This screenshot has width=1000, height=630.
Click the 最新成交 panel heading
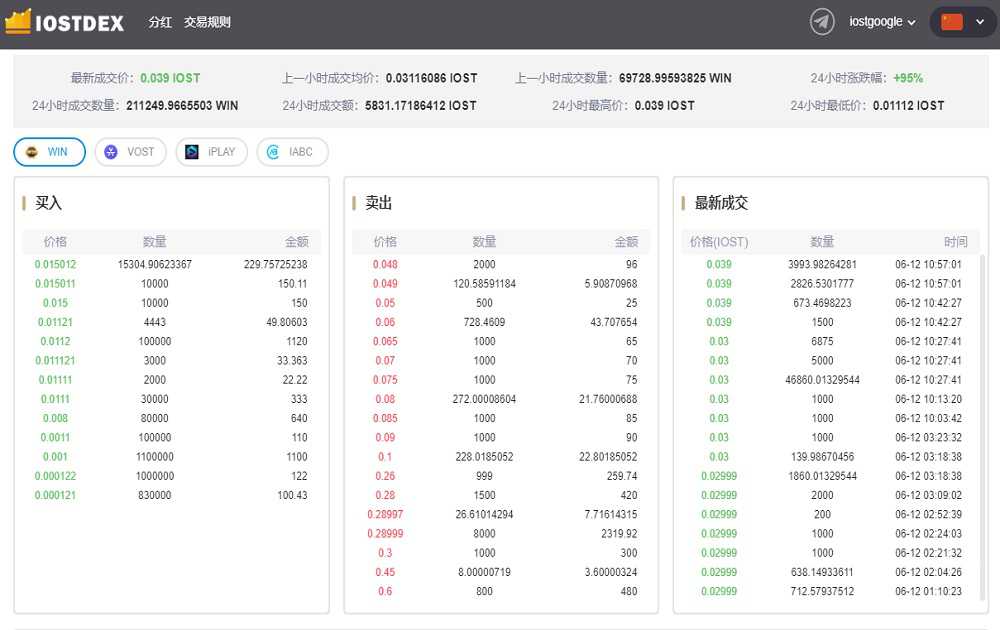click(721, 203)
